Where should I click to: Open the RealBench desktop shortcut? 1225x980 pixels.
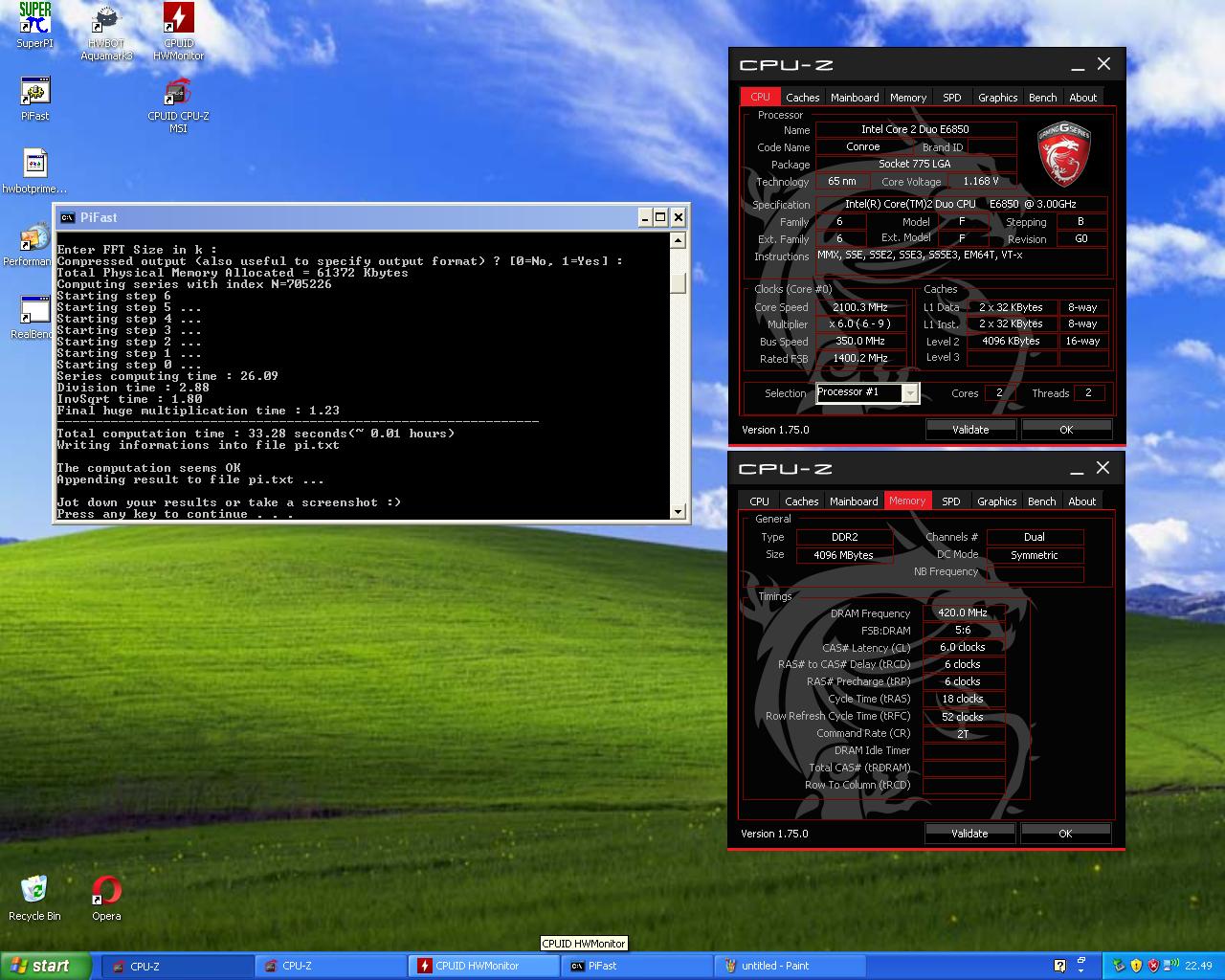(x=32, y=317)
